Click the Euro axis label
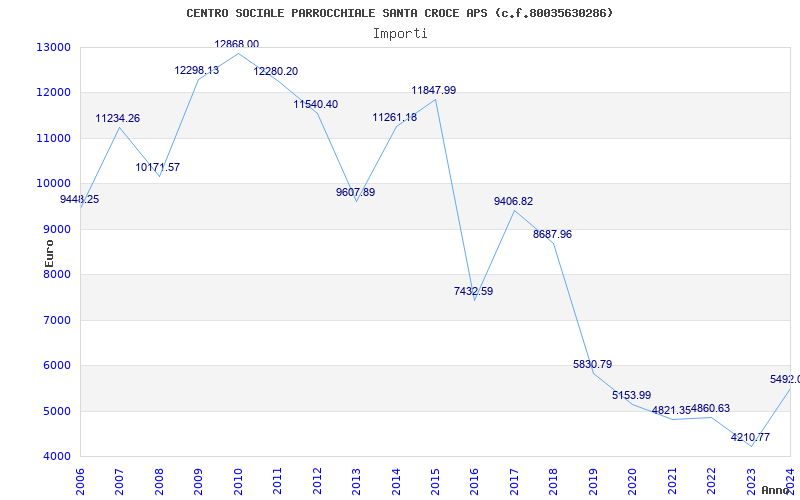This screenshot has width=800, height=500. [49, 254]
